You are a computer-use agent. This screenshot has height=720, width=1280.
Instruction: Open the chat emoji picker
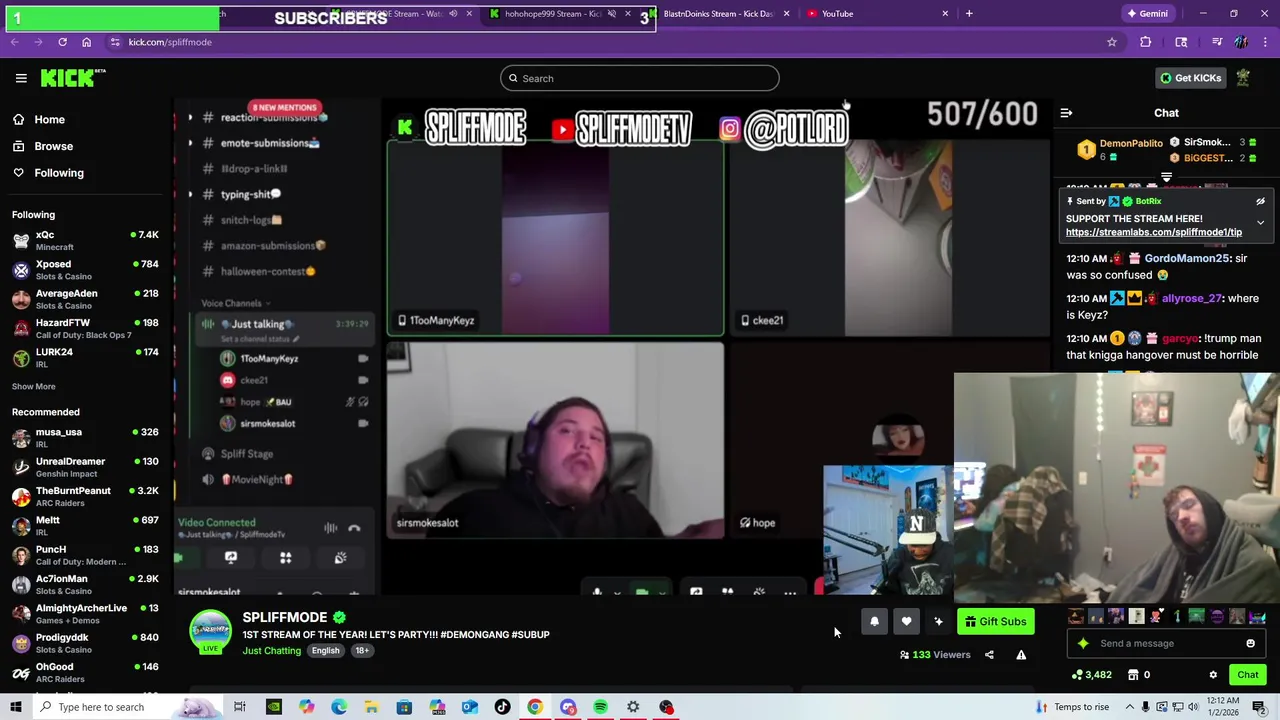point(1250,644)
